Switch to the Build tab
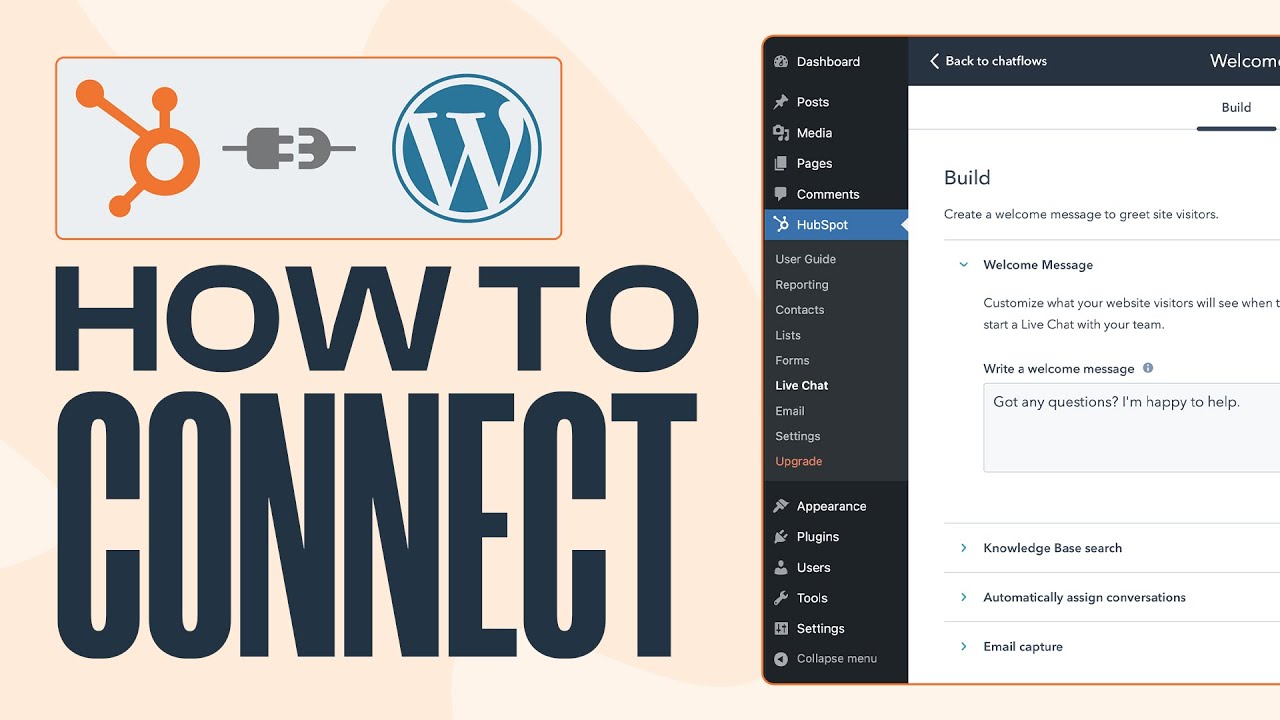The image size is (1280, 720). [1236, 108]
